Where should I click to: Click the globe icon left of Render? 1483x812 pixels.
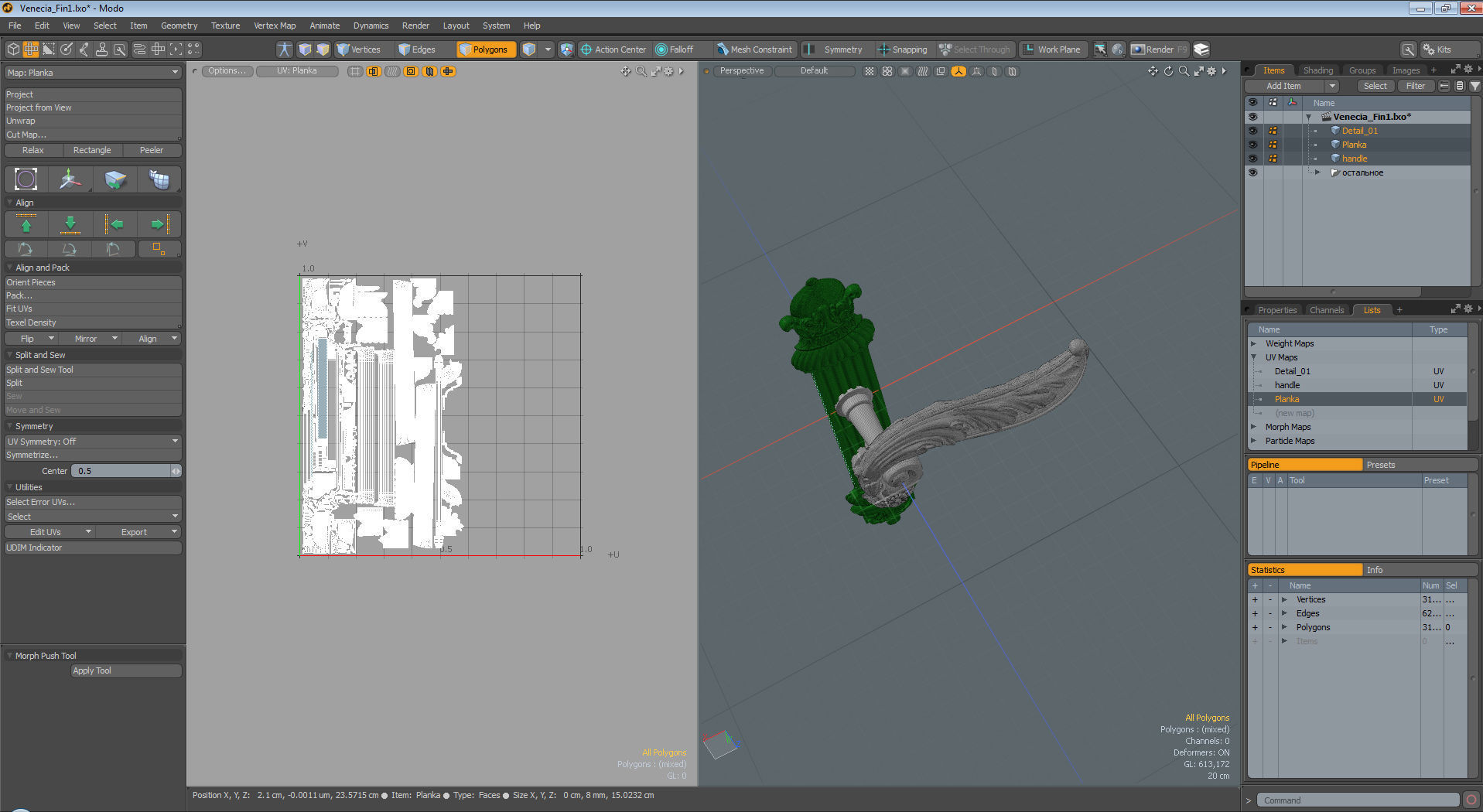(x=1118, y=49)
